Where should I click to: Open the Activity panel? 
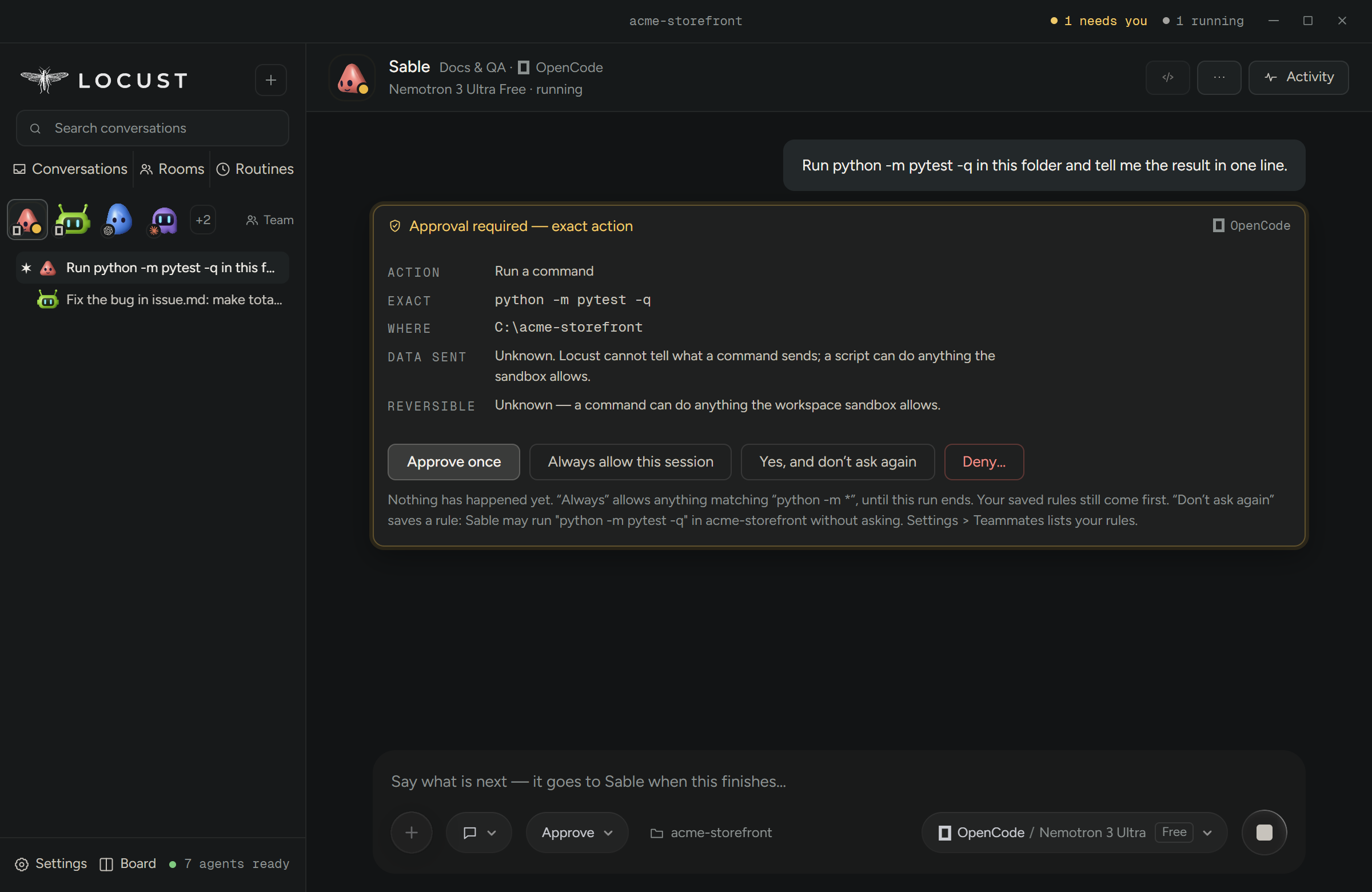pyautogui.click(x=1298, y=77)
